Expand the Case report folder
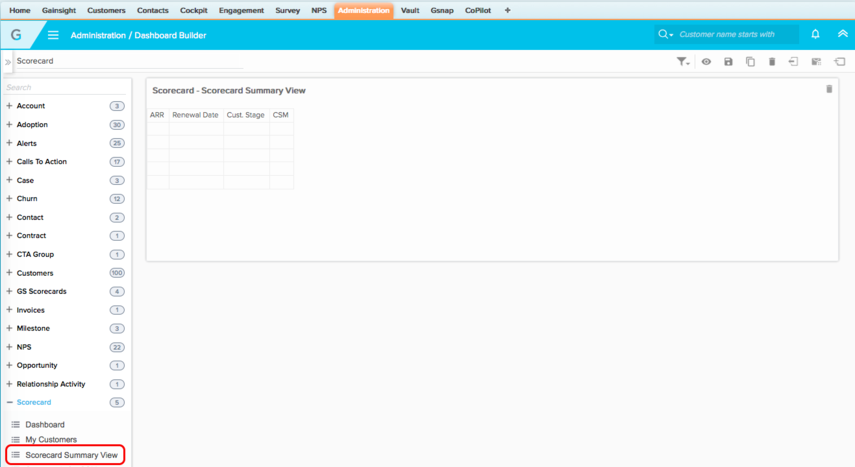Screen dimensions: 855x467 [x=9, y=180]
